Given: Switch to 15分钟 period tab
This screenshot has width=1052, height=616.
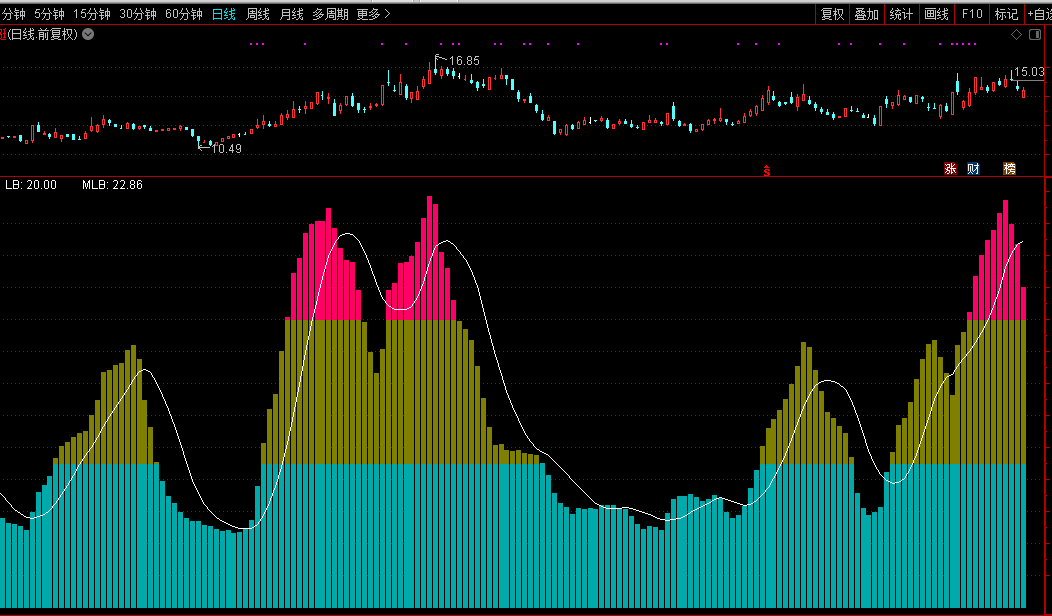Looking at the screenshot, I should click(91, 14).
